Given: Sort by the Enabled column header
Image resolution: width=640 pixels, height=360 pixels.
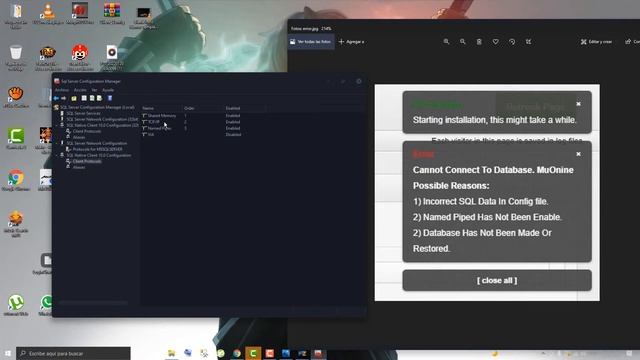Looking at the screenshot, I should (x=245, y=108).
